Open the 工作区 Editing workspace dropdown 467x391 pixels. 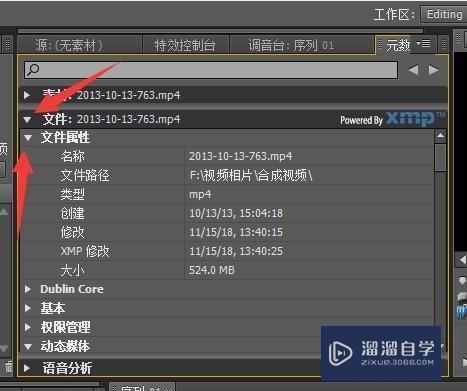(444, 14)
